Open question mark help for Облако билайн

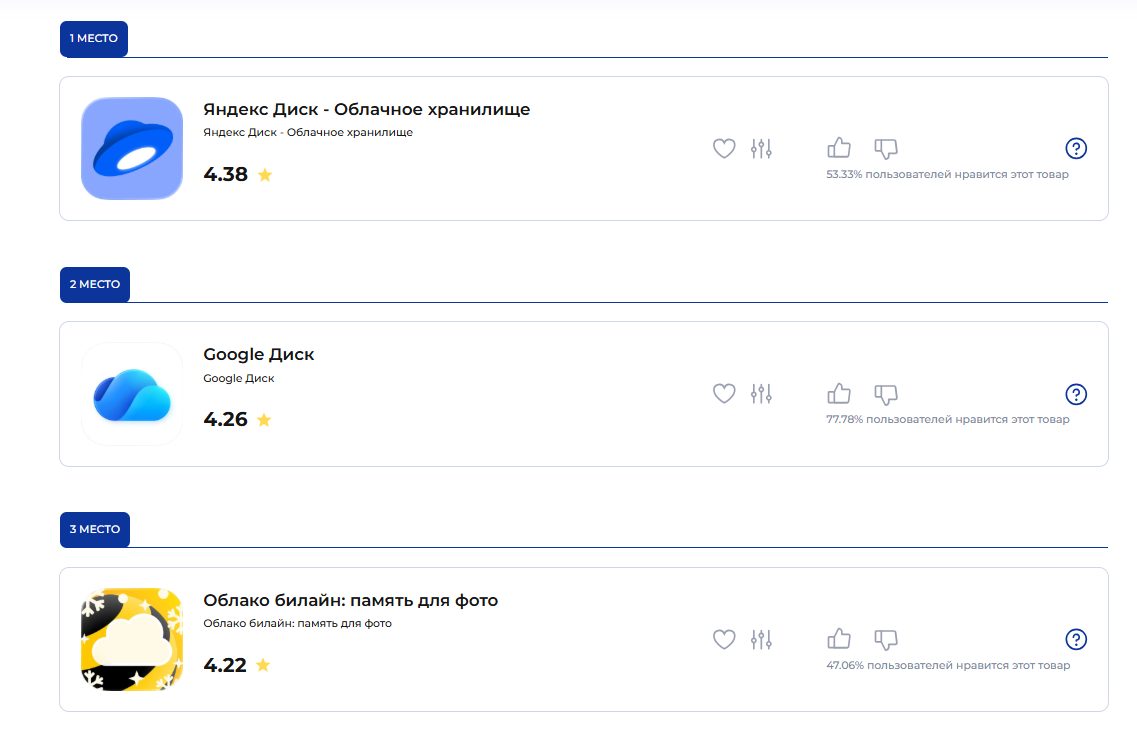(x=1076, y=639)
